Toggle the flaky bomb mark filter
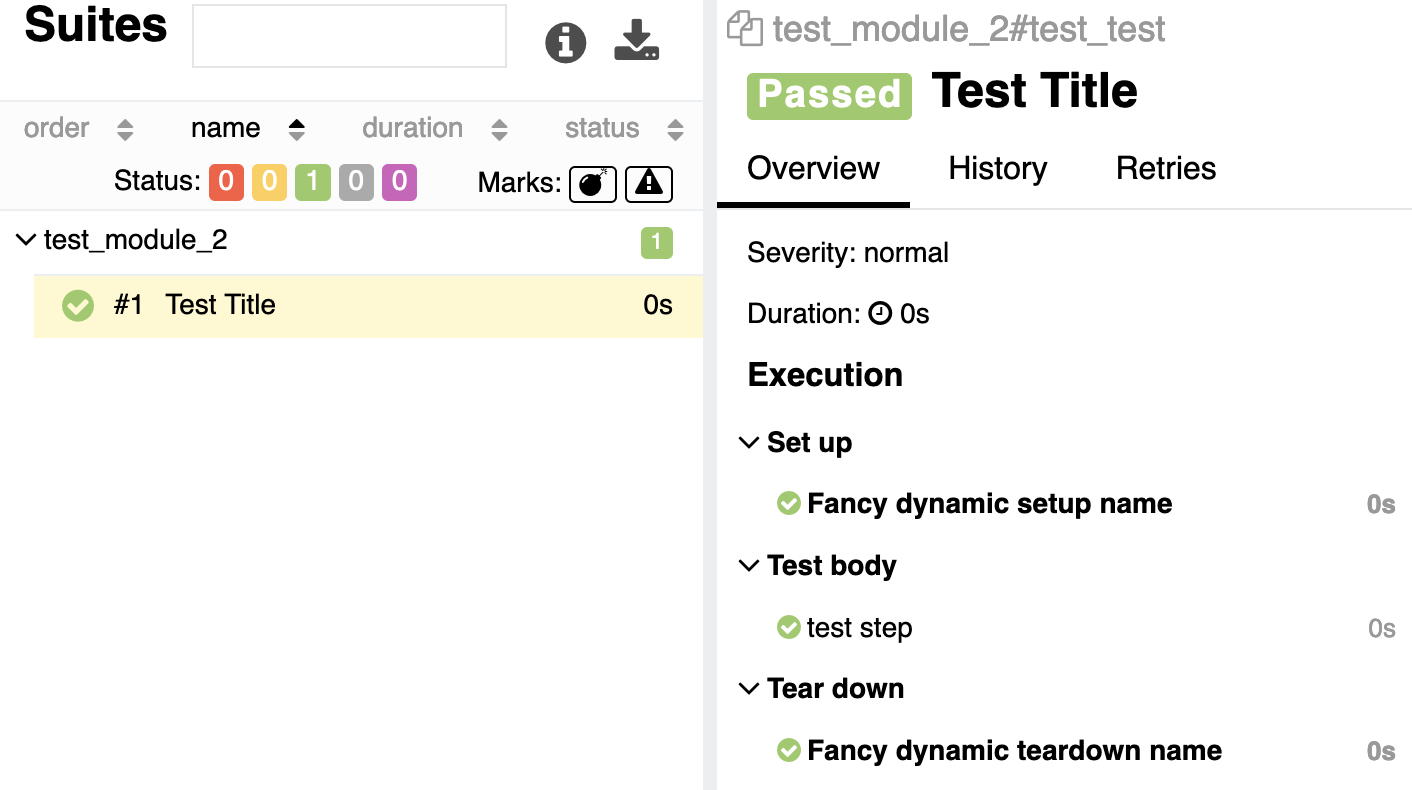The height and width of the screenshot is (790, 1412). [x=593, y=183]
